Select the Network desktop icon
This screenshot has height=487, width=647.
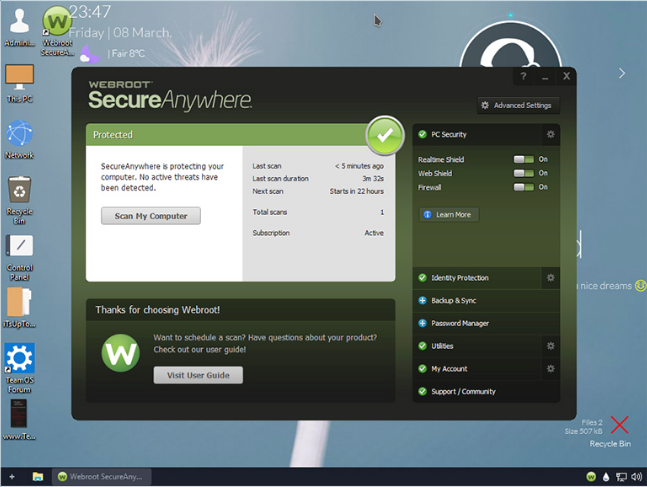tap(19, 139)
